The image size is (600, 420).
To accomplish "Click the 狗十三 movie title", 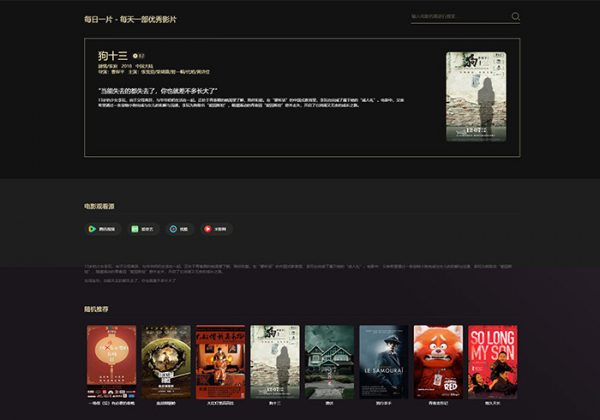I will tap(113, 55).
